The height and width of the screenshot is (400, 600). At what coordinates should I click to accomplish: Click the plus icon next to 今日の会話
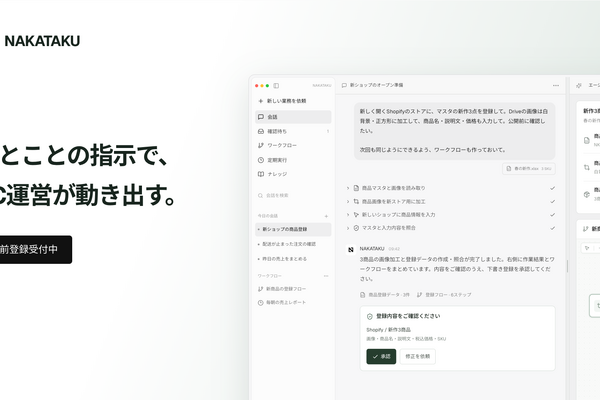pyautogui.click(x=326, y=216)
